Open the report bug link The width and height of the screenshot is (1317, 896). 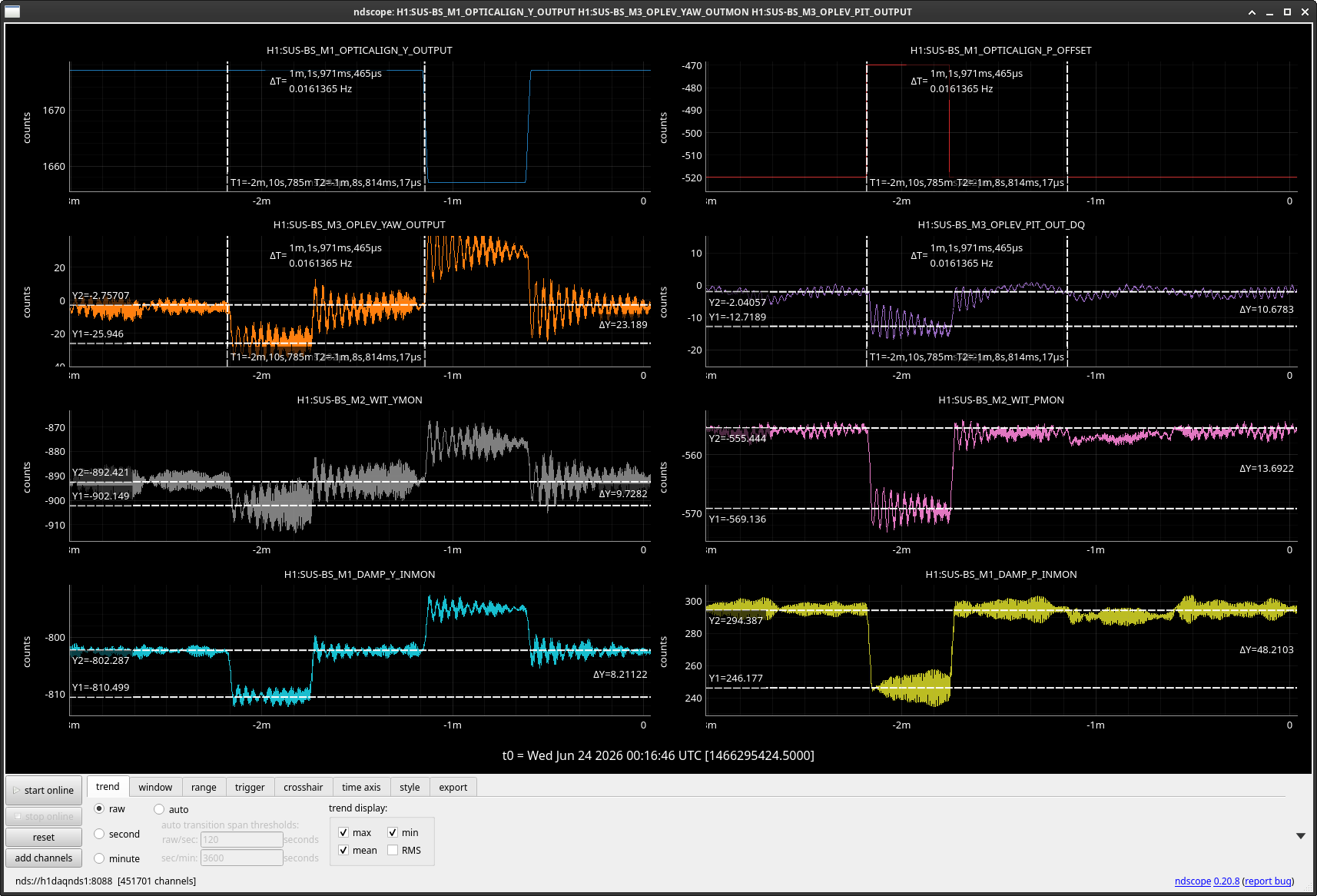pos(1268,881)
